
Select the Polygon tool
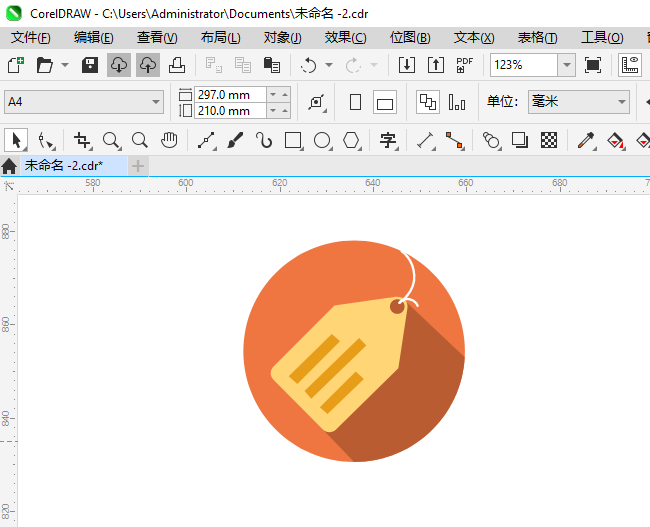point(351,140)
